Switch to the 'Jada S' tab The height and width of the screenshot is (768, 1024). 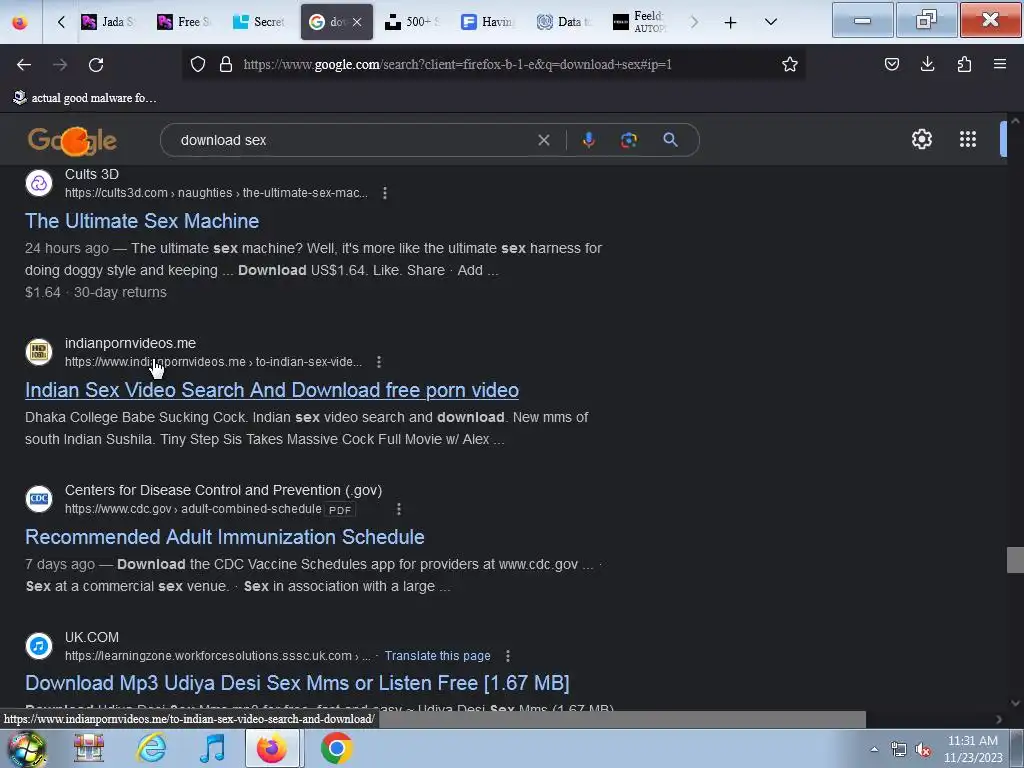(x=107, y=22)
